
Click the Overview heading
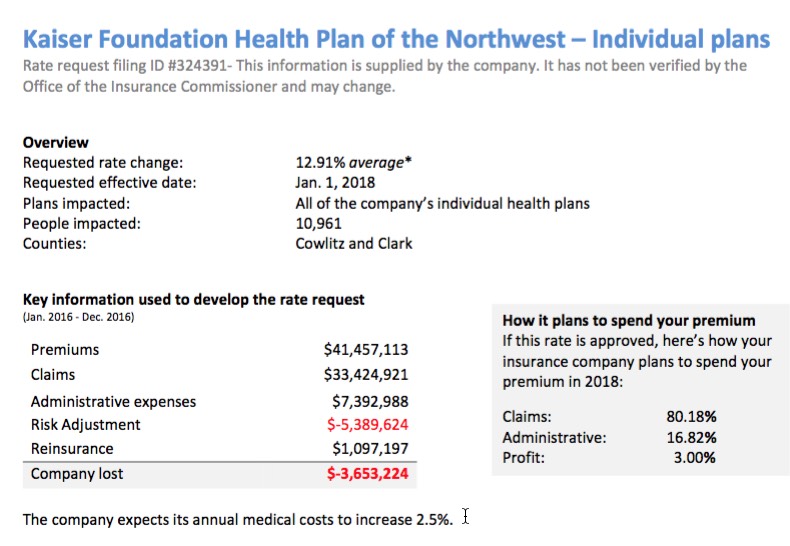56,143
